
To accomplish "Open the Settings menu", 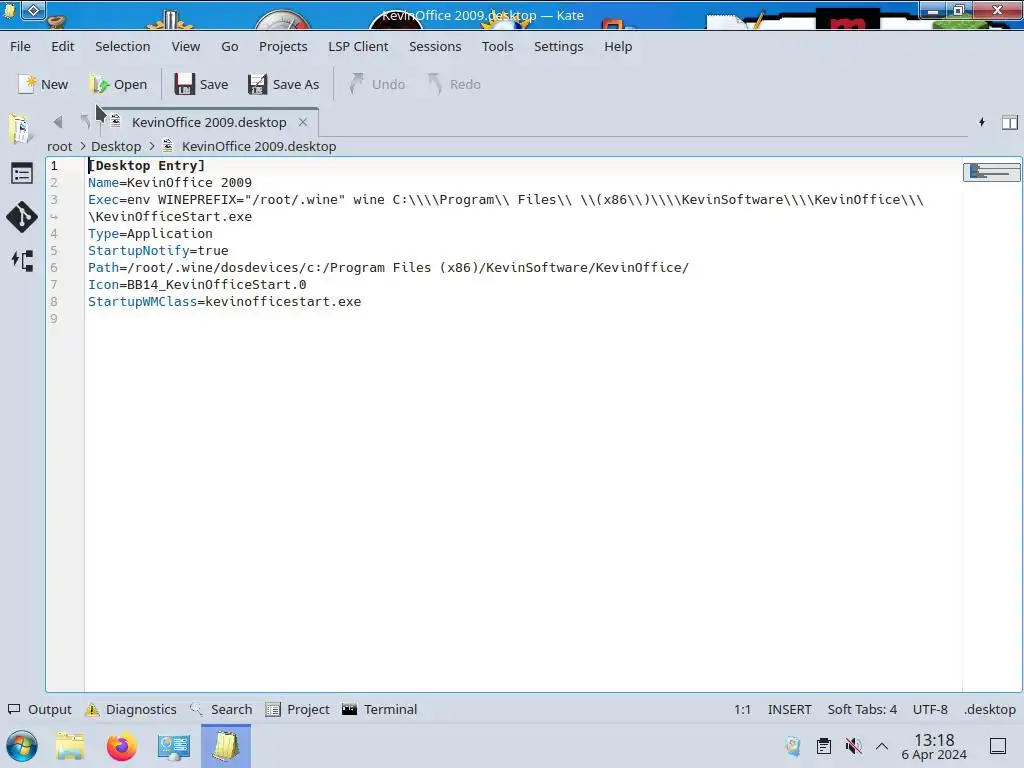I will pos(558,46).
